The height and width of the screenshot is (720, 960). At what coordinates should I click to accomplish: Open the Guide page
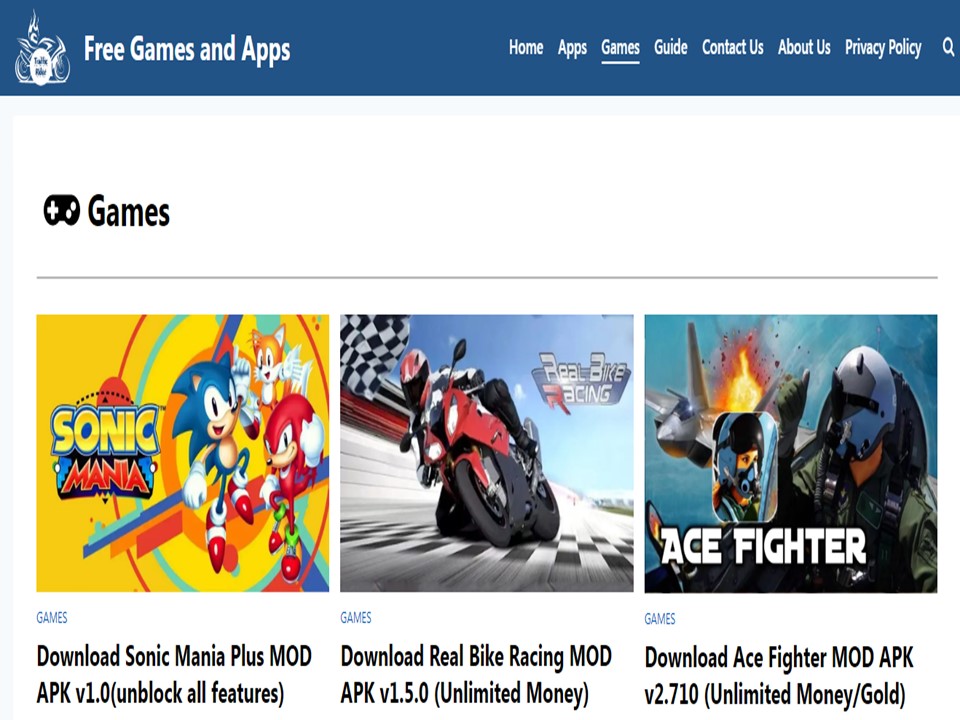(x=670, y=47)
